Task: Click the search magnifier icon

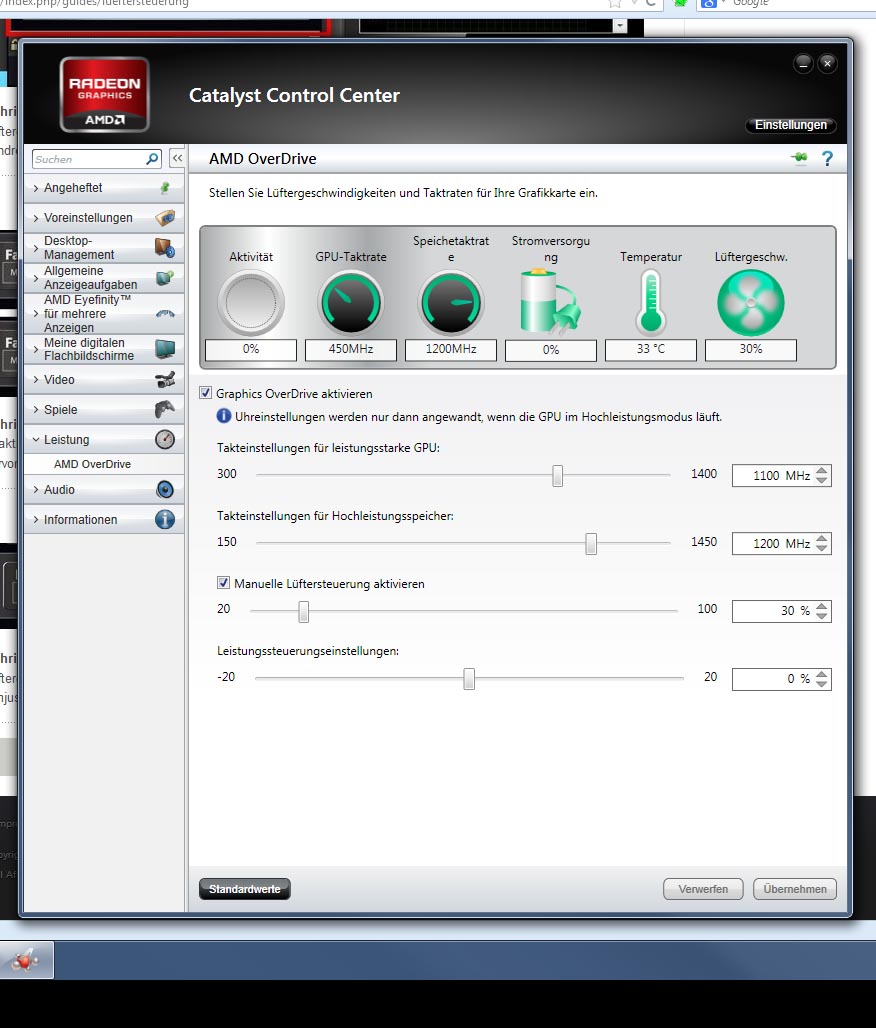Action: click(152, 159)
